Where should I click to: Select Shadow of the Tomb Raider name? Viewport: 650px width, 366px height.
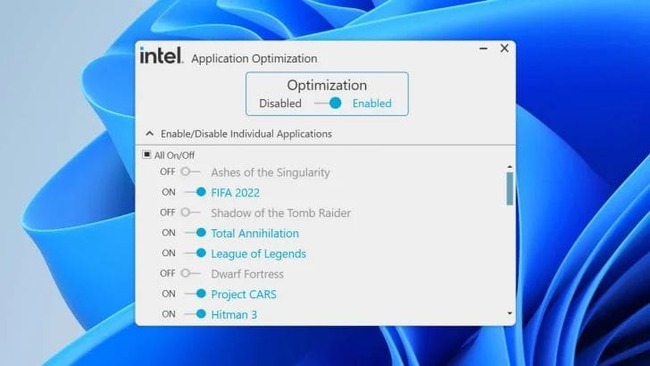(x=281, y=213)
